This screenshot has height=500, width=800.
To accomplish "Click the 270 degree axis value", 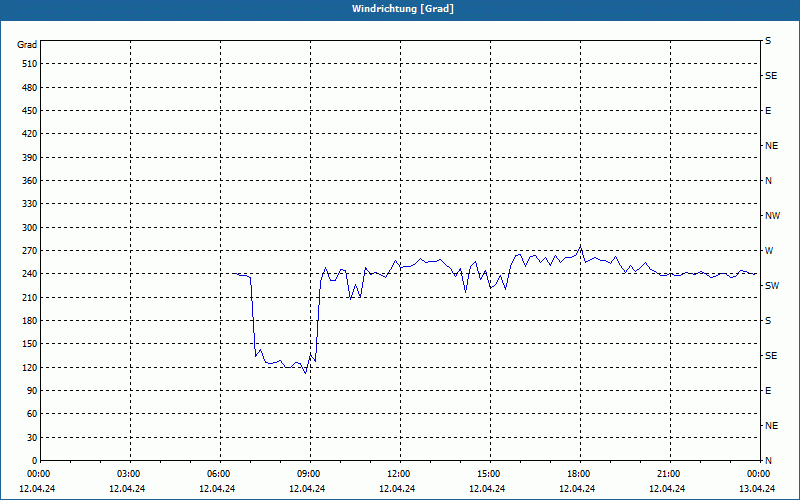I will tap(30, 251).
